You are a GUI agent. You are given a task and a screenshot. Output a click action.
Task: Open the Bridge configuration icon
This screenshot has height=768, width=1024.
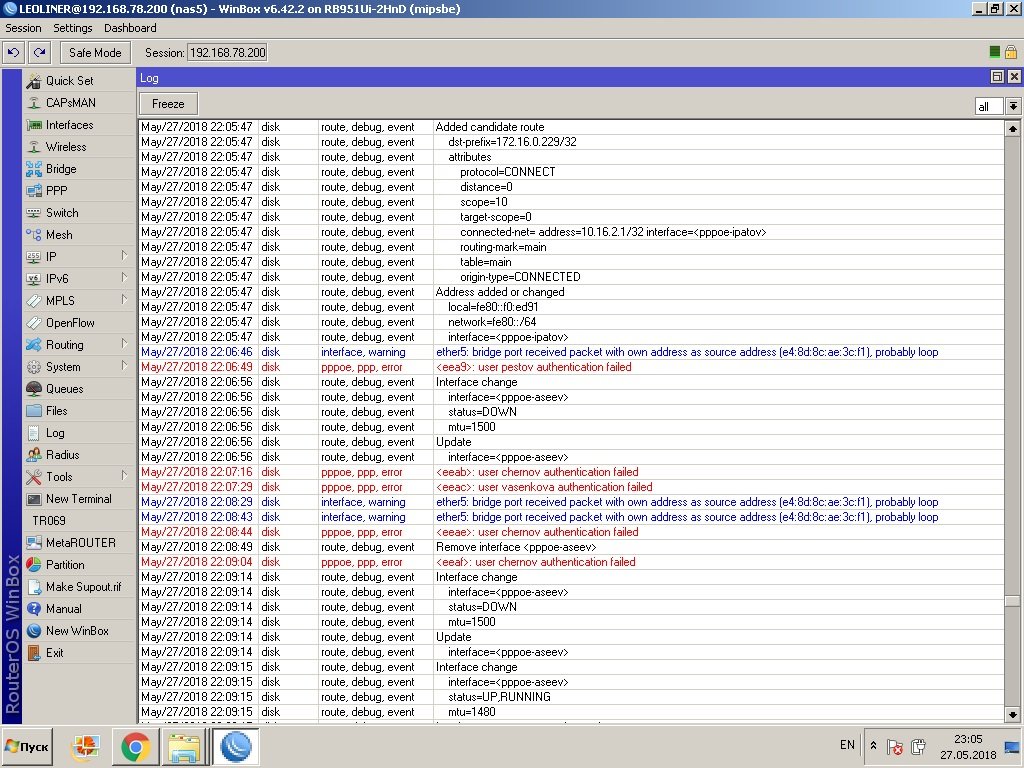tap(35, 169)
